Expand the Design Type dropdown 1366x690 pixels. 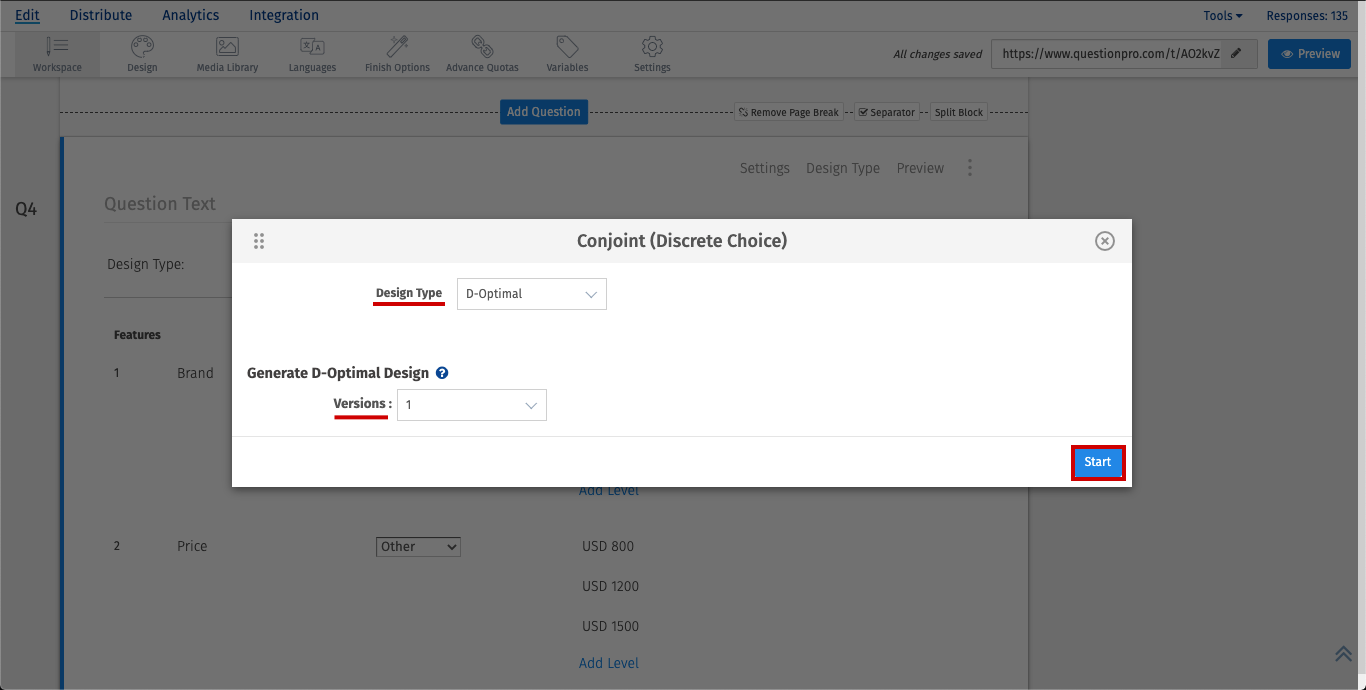(531, 294)
